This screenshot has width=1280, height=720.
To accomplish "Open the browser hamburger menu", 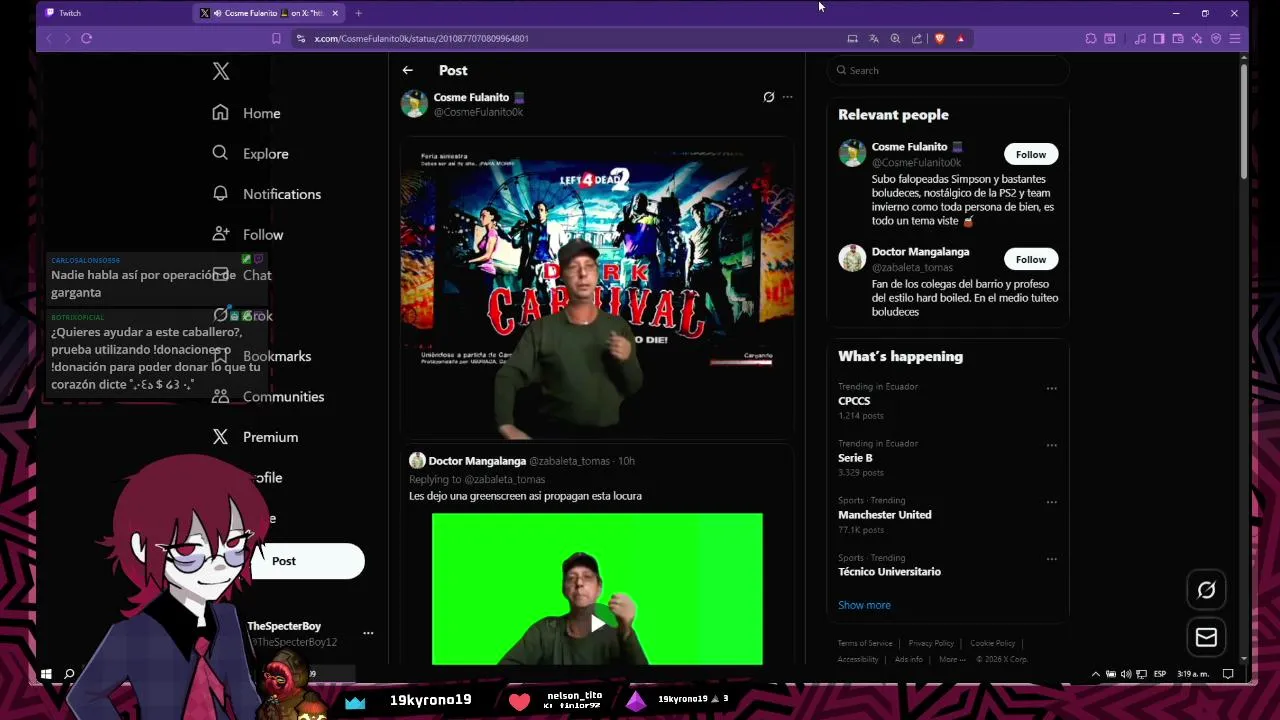I will tap(1235, 38).
